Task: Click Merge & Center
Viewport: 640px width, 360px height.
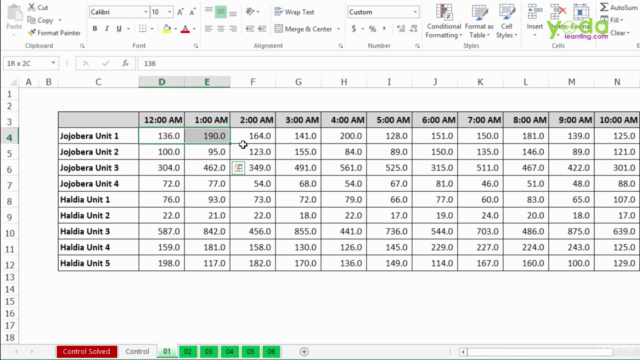Action: (303, 29)
